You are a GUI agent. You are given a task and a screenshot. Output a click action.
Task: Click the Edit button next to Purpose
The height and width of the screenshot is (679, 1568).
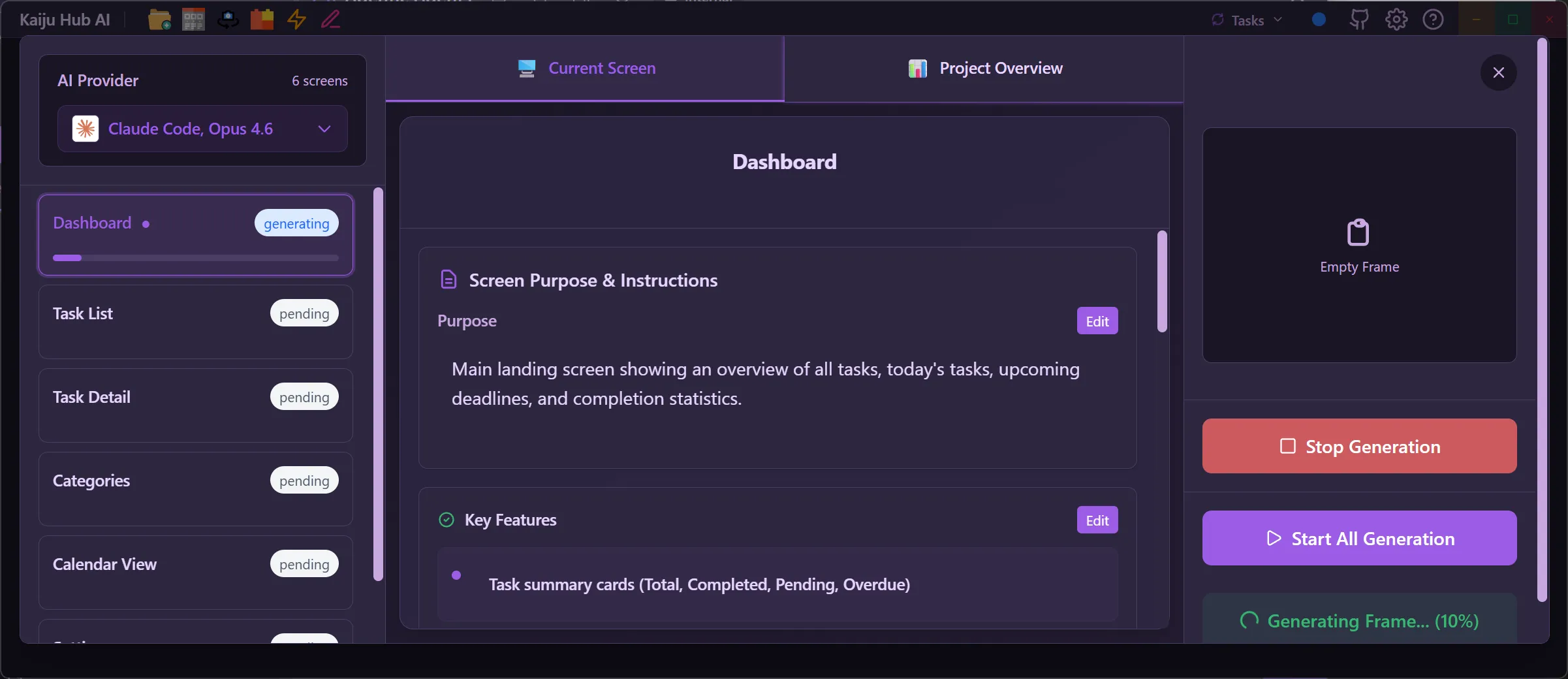(1097, 321)
